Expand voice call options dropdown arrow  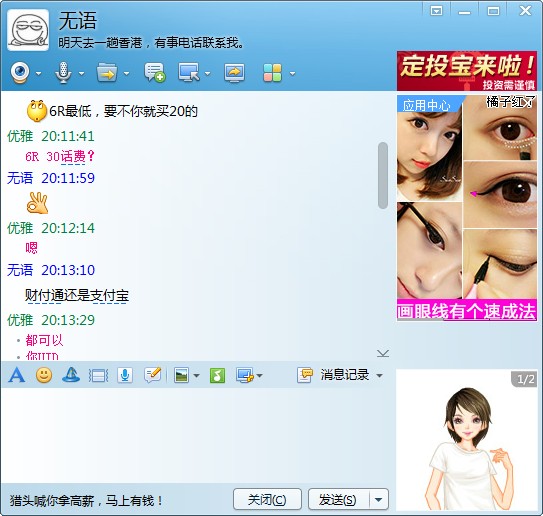click(x=81, y=73)
